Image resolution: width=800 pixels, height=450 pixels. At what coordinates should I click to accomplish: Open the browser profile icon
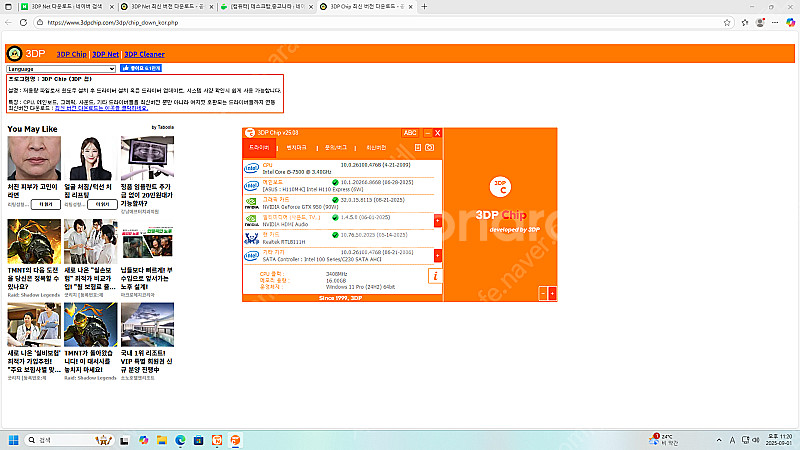[760, 22]
